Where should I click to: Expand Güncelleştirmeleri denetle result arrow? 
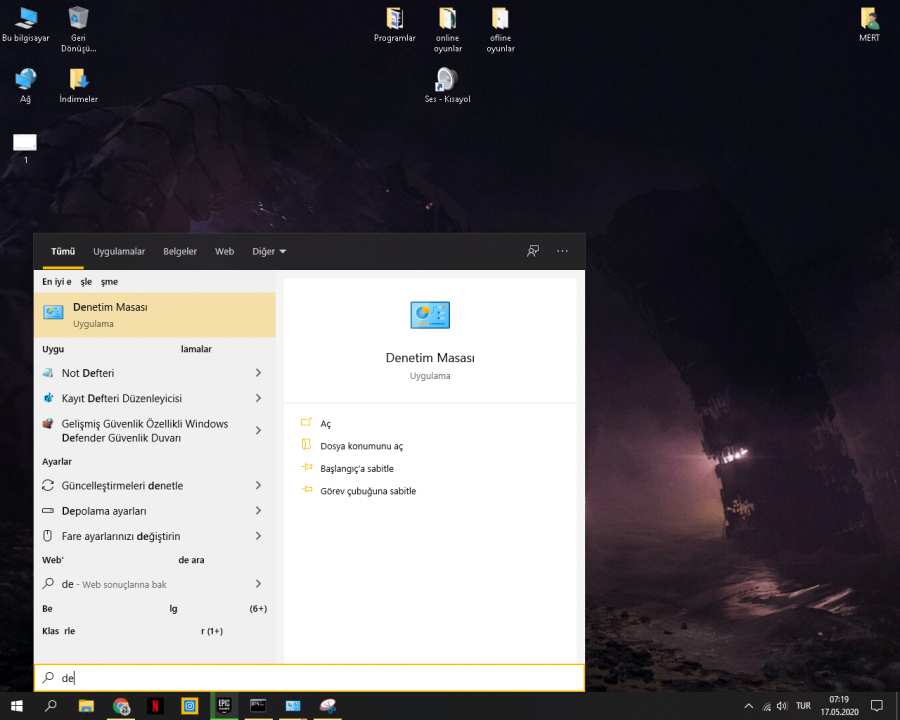[x=258, y=485]
